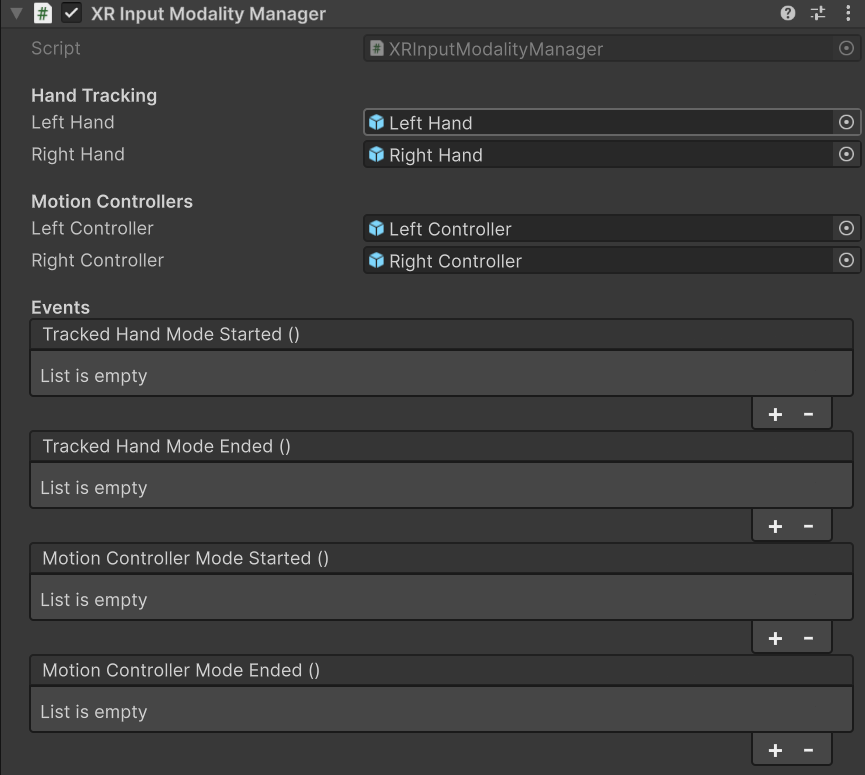Remove an entry from Motion Controller Mode Ended
Viewport: 865px width, 775px height.
click(809, 749)
